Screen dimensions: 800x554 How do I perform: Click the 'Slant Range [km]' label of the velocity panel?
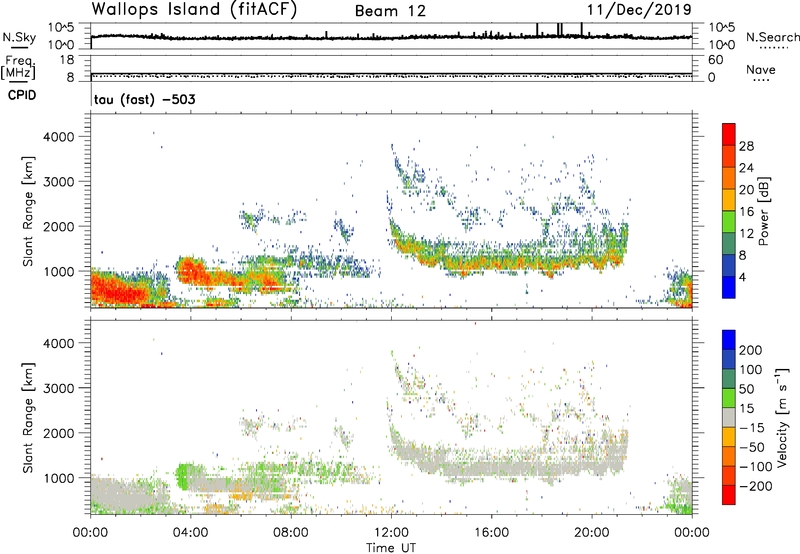click(x=28, y=418)
